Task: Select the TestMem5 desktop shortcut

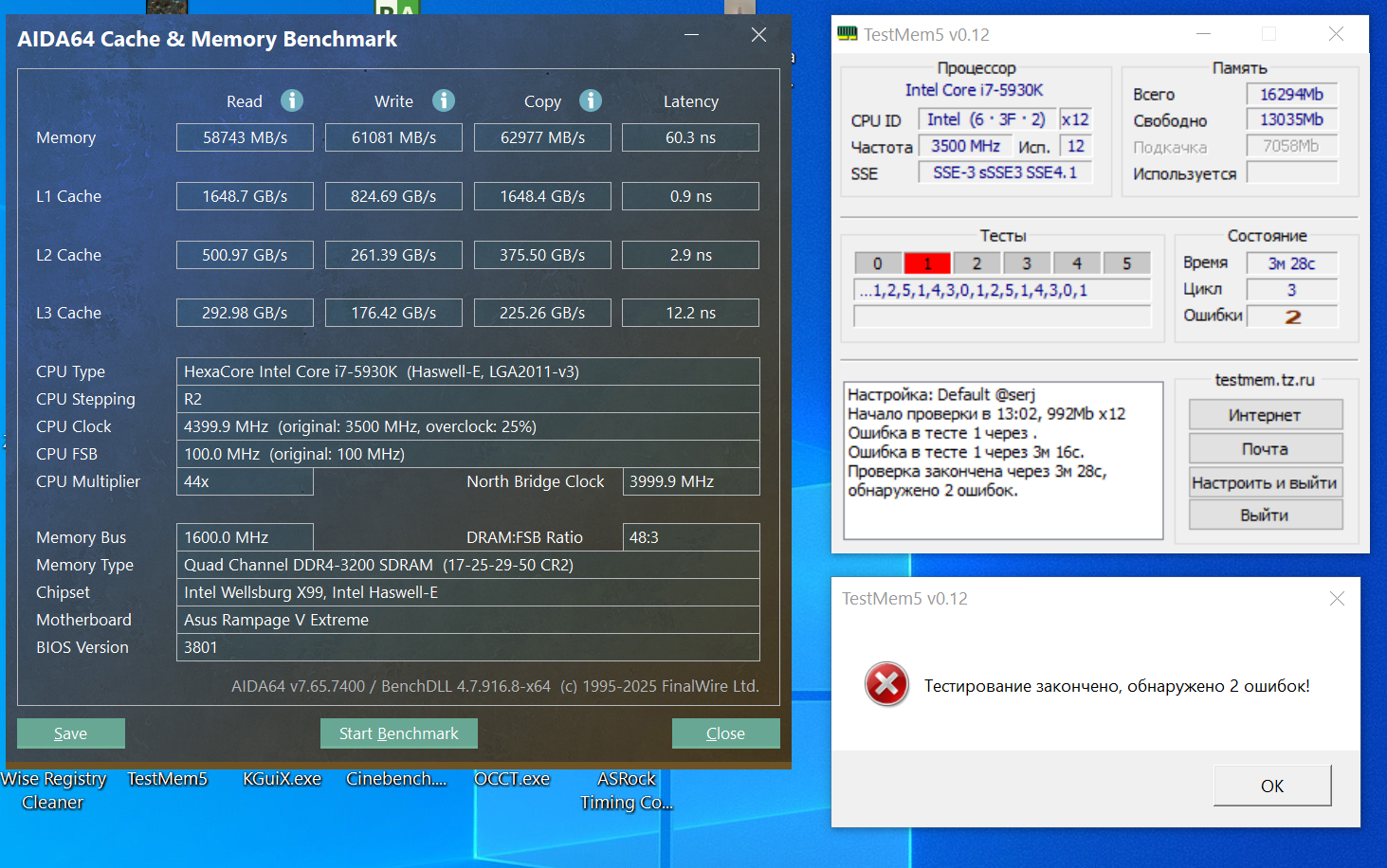Action: click(x=167, y=779)
